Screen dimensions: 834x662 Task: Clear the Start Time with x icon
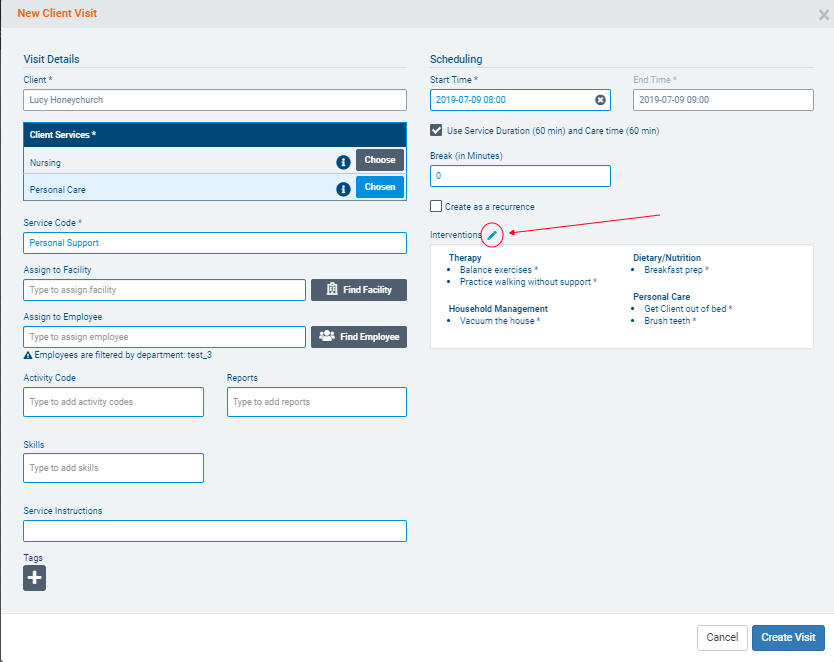tap(600, 100)
